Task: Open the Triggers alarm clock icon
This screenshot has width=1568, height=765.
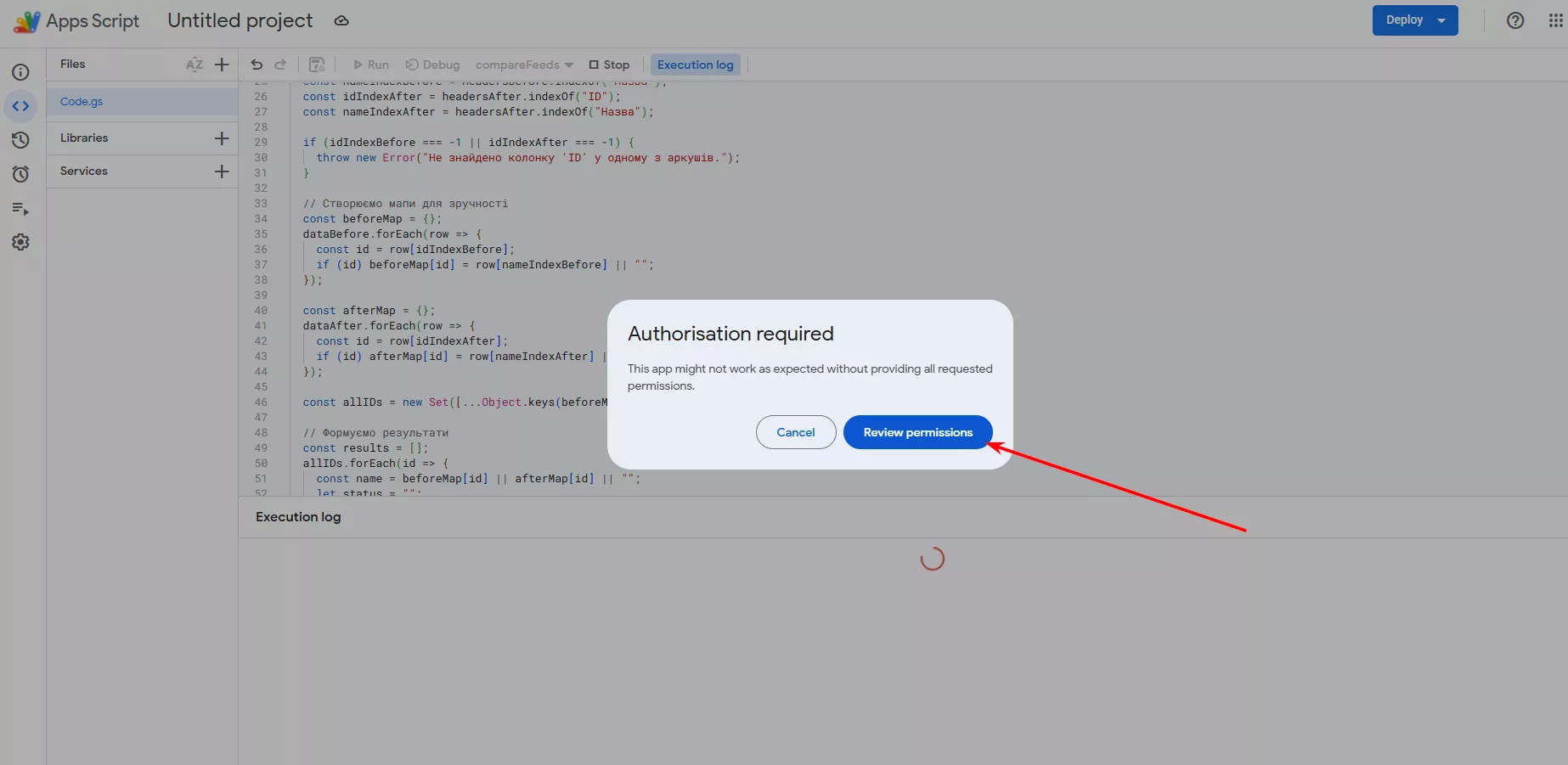Action: pos(20,174)
